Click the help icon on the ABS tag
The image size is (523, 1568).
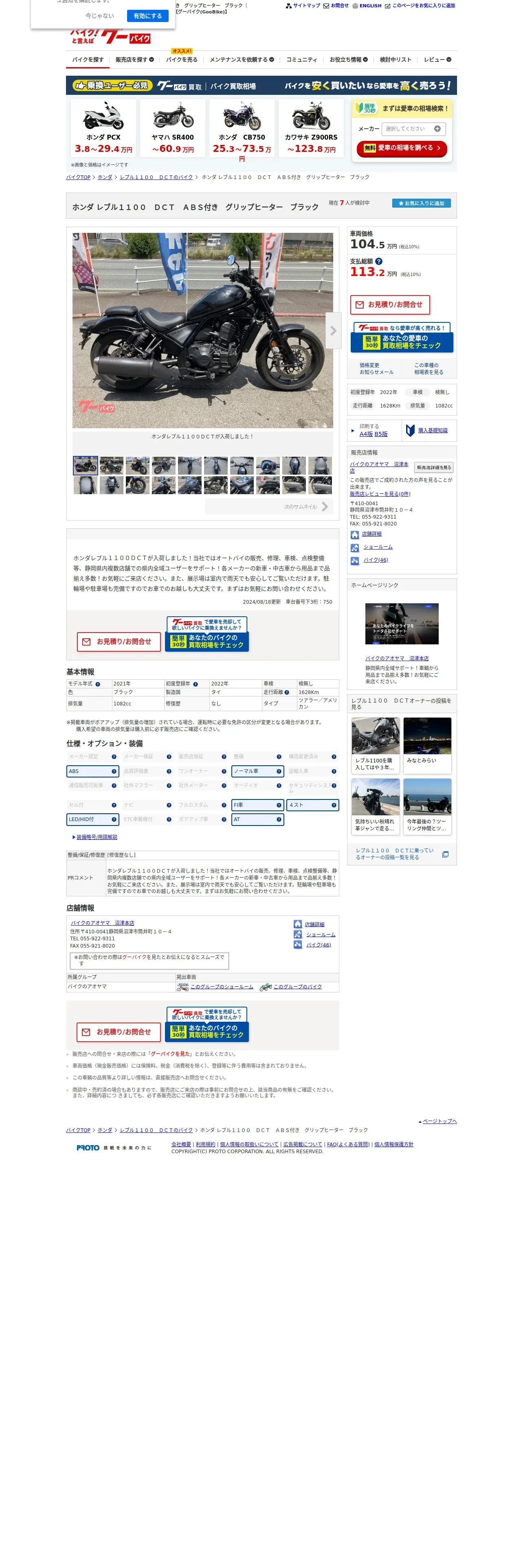coord(114,771)
